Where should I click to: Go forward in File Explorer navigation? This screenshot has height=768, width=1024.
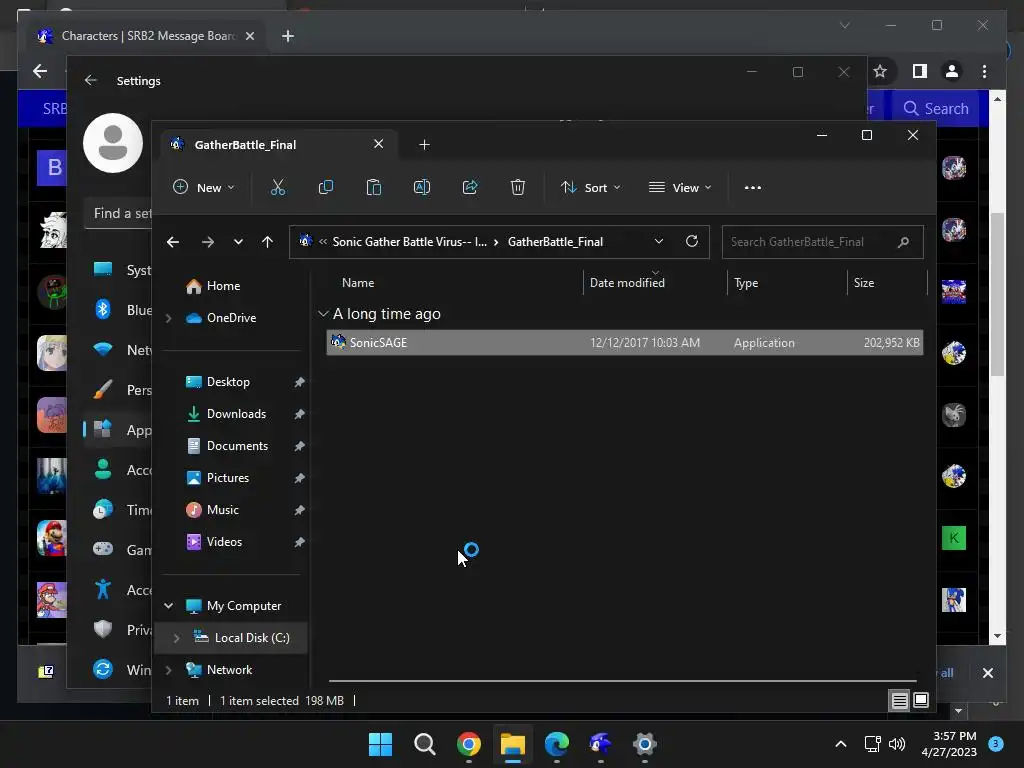pos(208,242)
